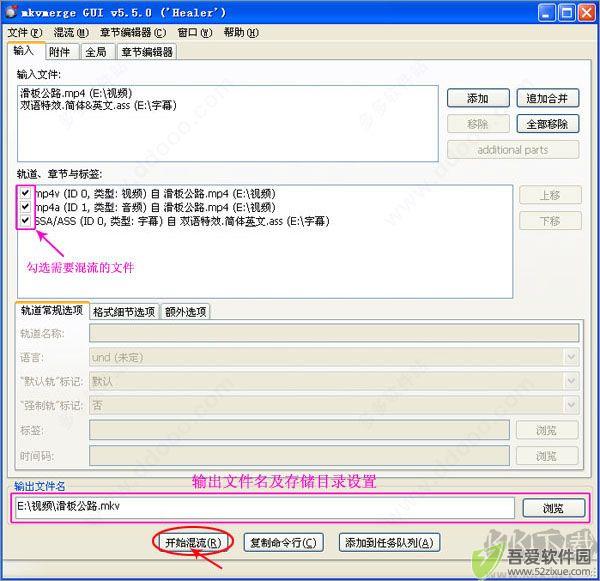
Task: Maximize the mkvmerge GUI window
Action: click(567, 13)
